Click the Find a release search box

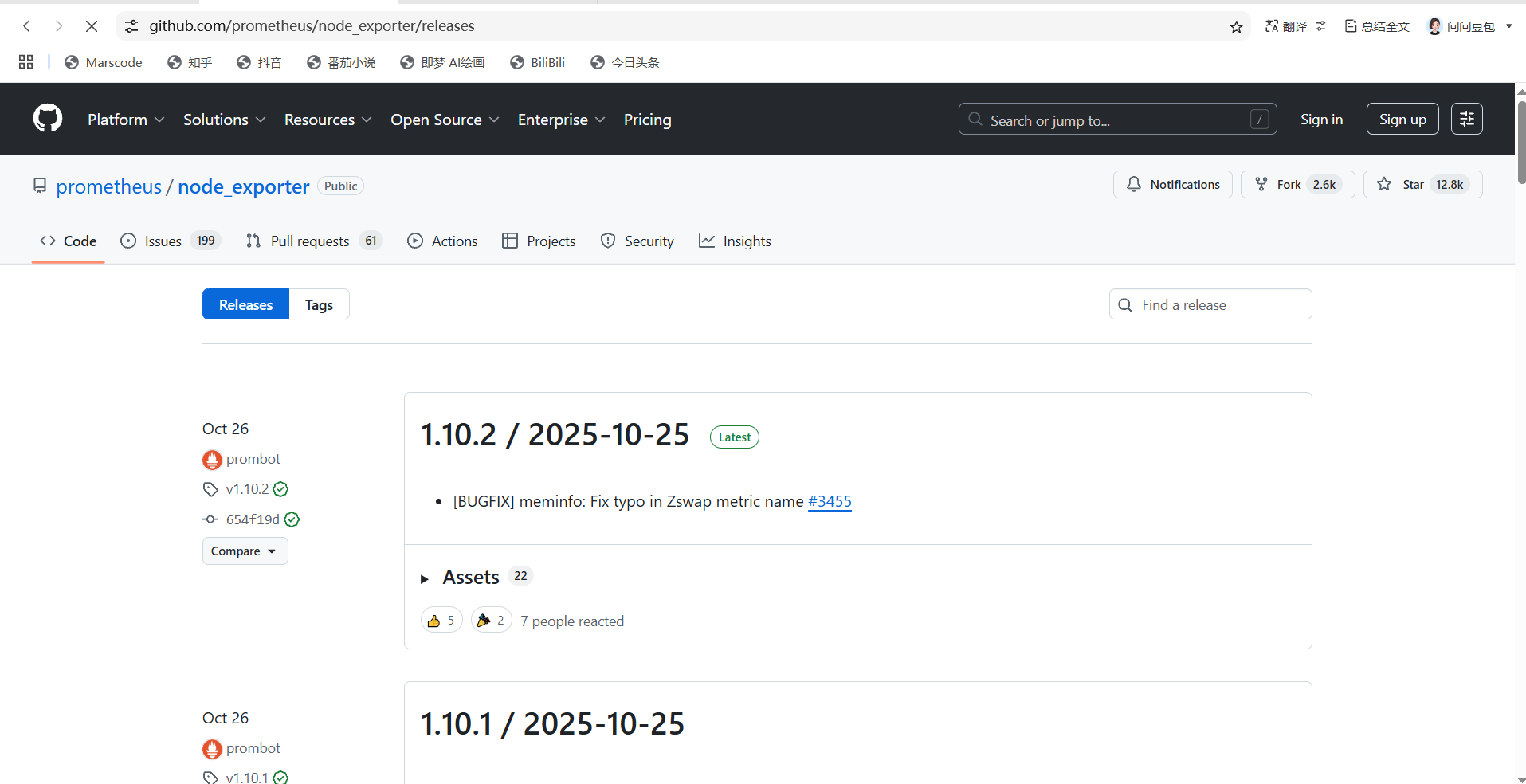(x=1210, y=304)
